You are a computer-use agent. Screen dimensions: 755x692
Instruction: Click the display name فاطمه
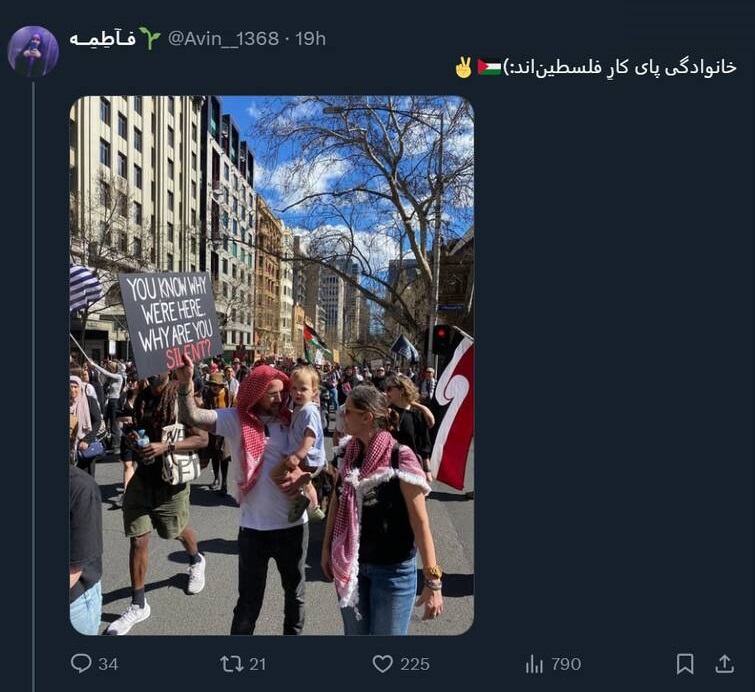pos(103,39)
